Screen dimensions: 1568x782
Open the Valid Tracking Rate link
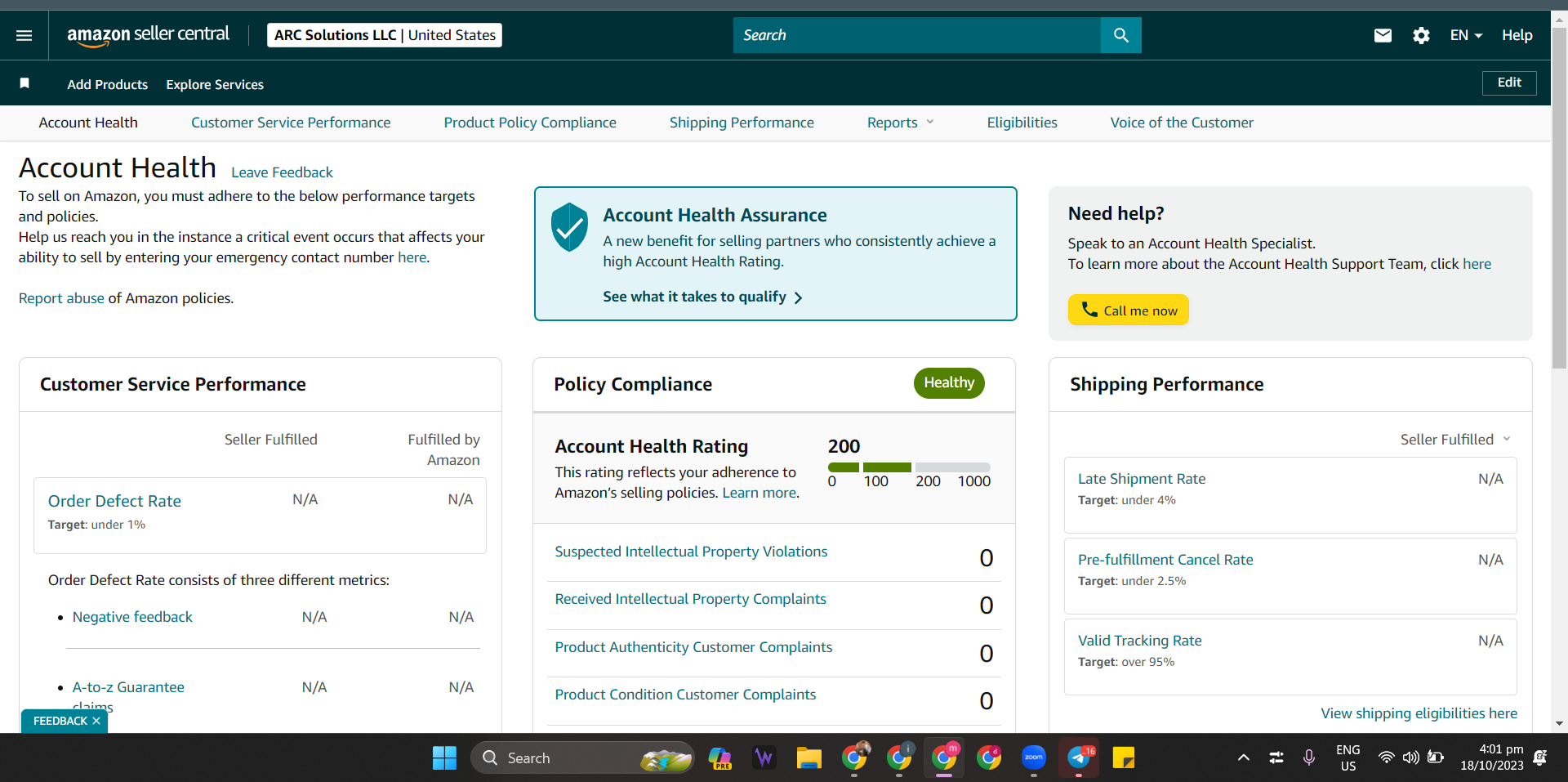point(1139,641)
